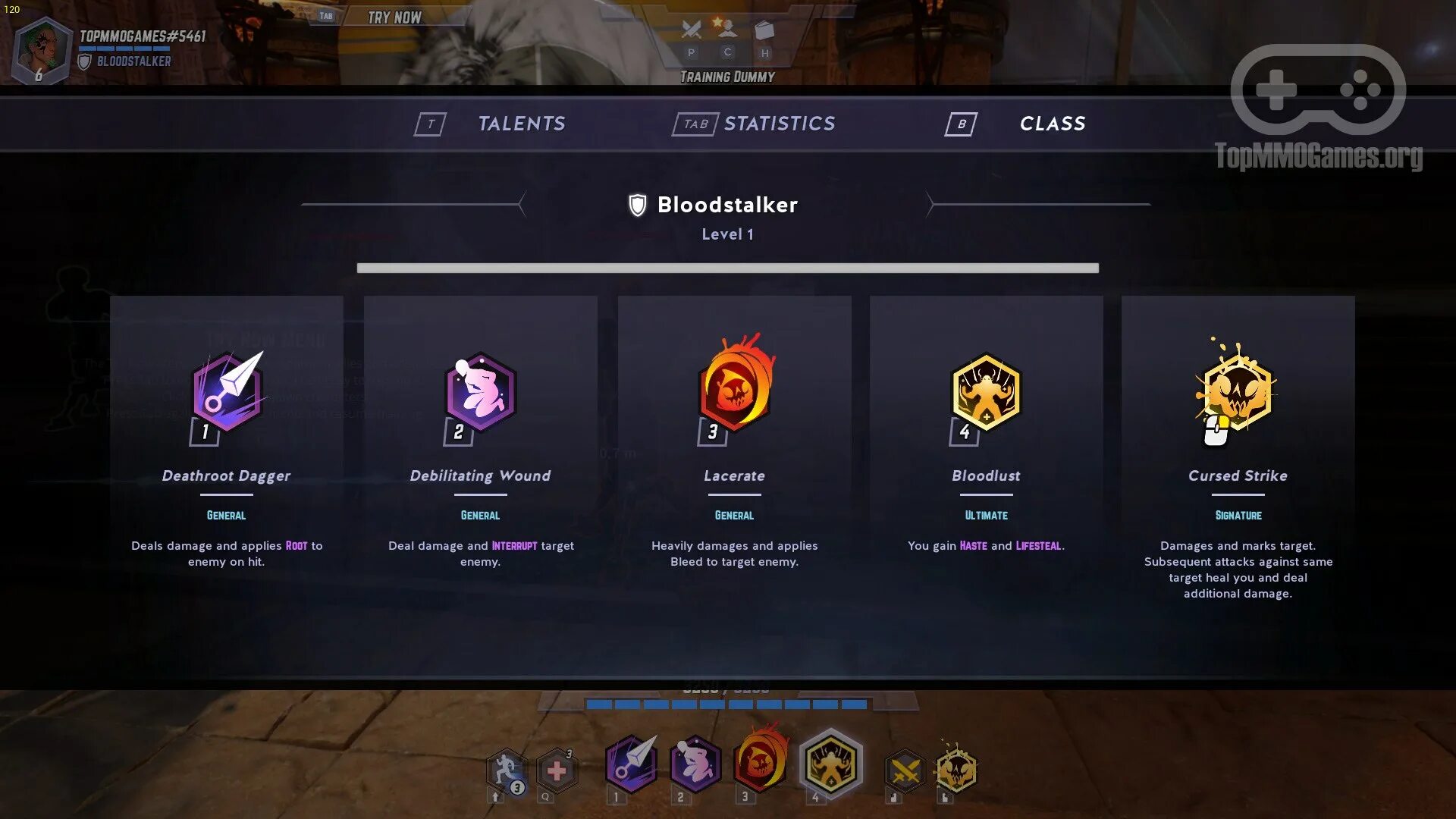The image size is (1456, 819).
Task: Click the healing plus icon in hotbar
Action: pos(557,771)
